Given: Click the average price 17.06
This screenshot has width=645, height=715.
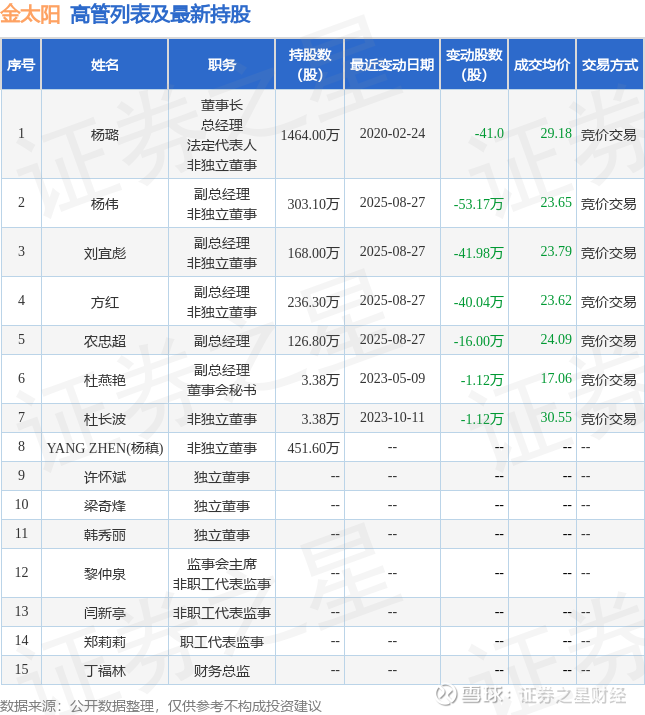Looking at the screenshot, I should tap(556, 378).
